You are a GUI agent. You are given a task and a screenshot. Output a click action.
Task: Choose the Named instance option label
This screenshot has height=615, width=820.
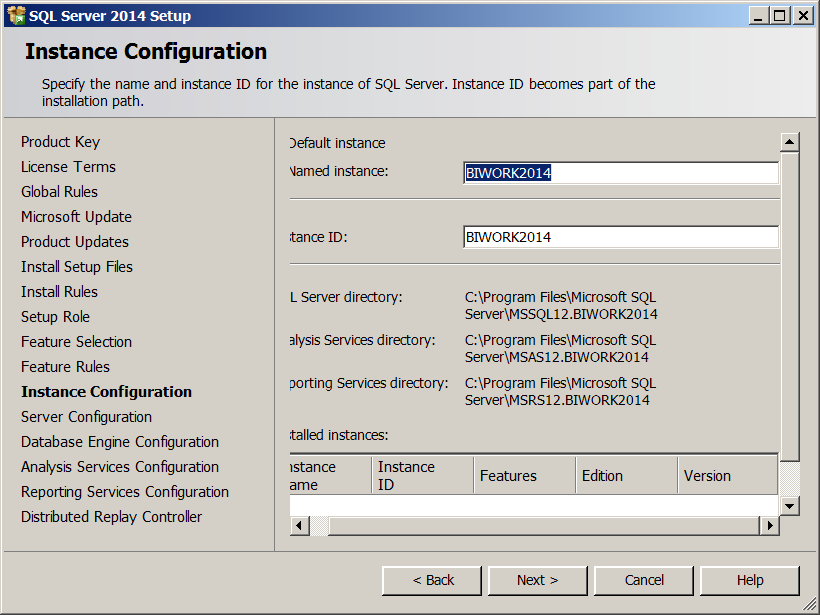point(338,171)
